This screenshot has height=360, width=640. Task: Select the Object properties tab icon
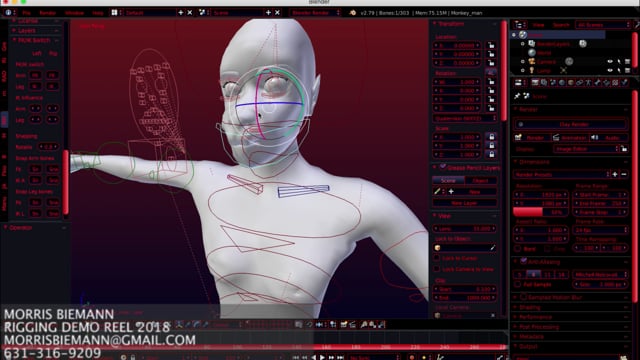571,82
